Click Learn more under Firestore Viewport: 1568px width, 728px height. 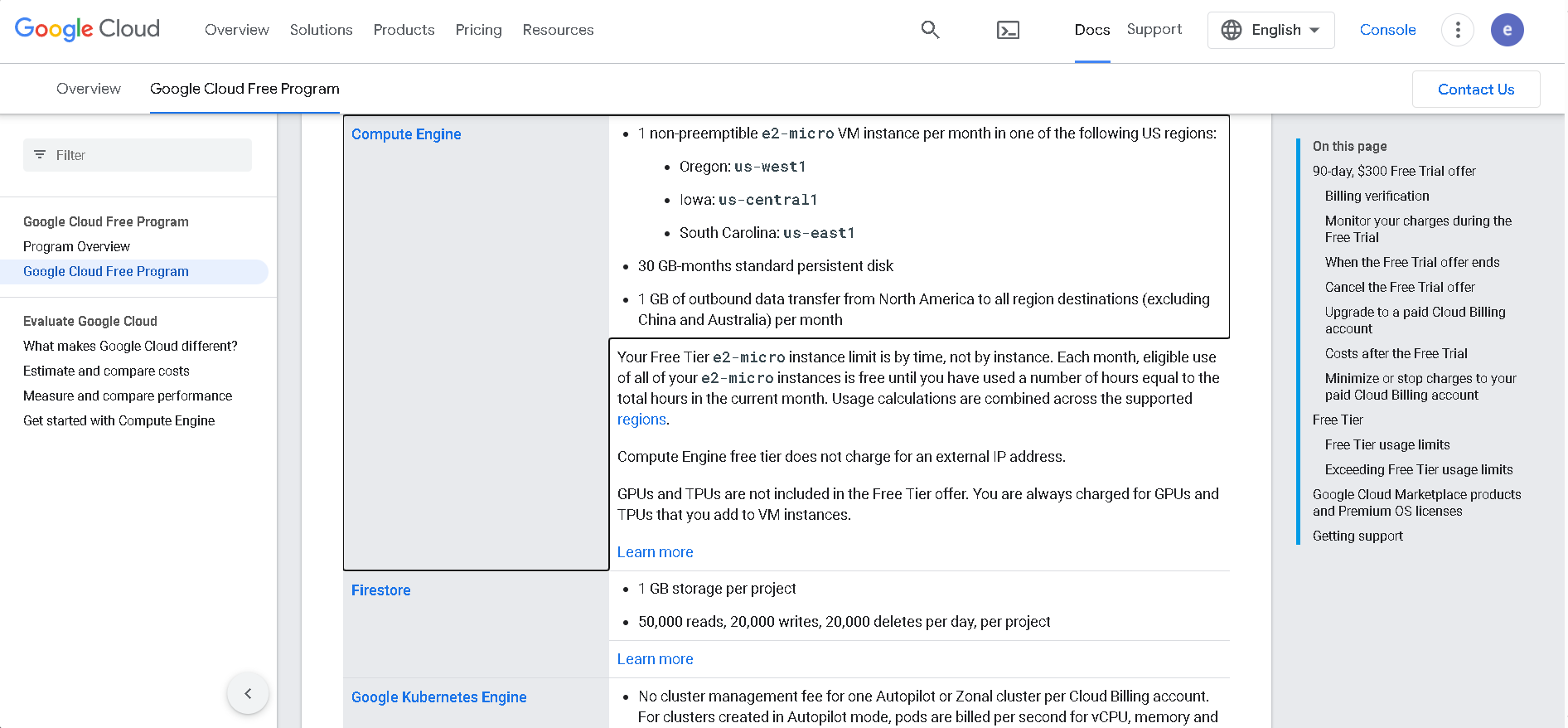[x=656, y=659]
